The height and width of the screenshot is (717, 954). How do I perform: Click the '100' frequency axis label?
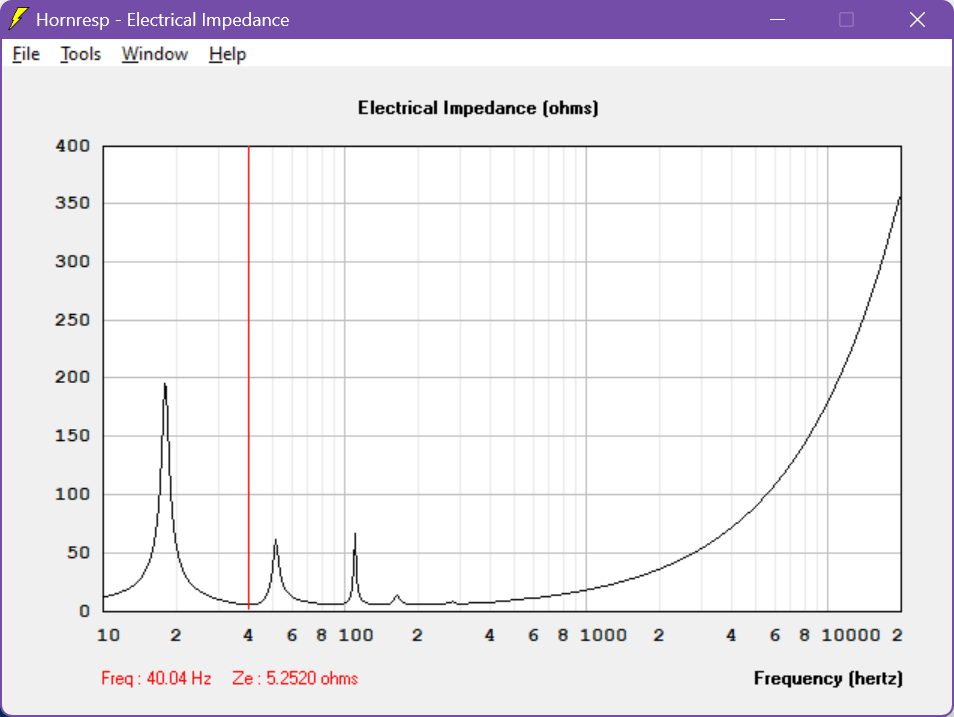tap(356, 635)
